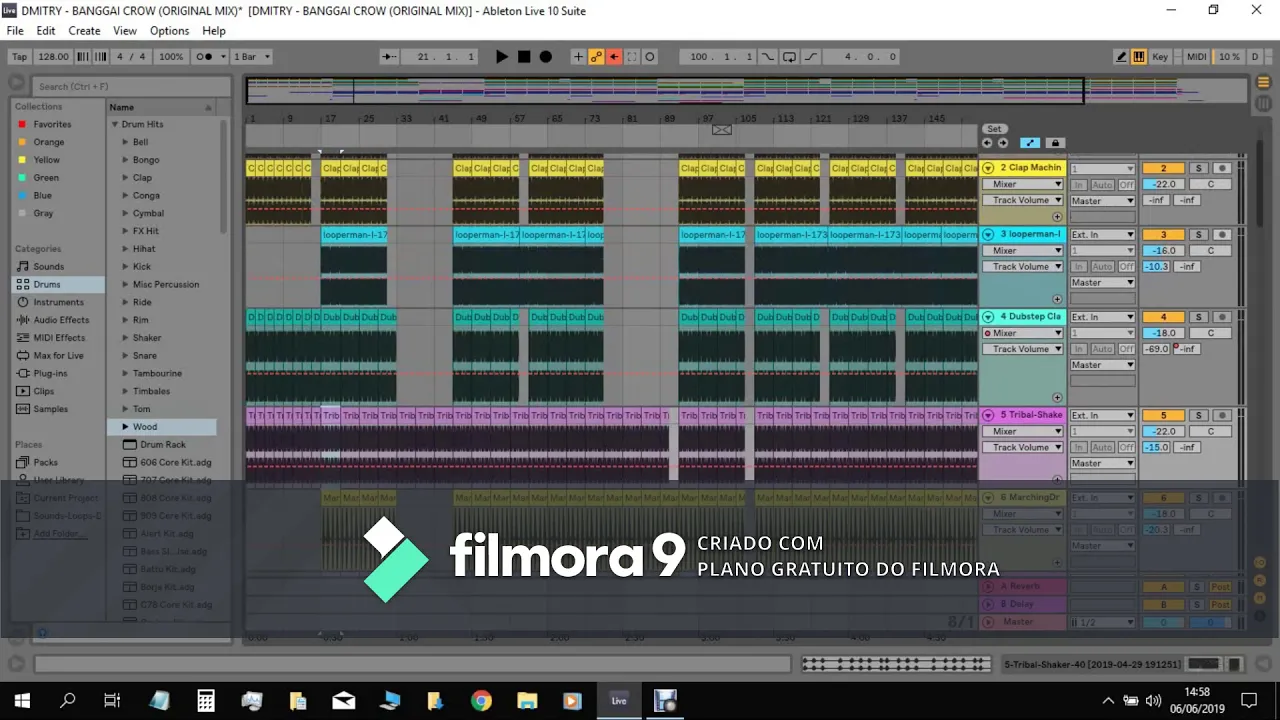
Task: Open Packs under Places
Action: [x=45, y=463]
